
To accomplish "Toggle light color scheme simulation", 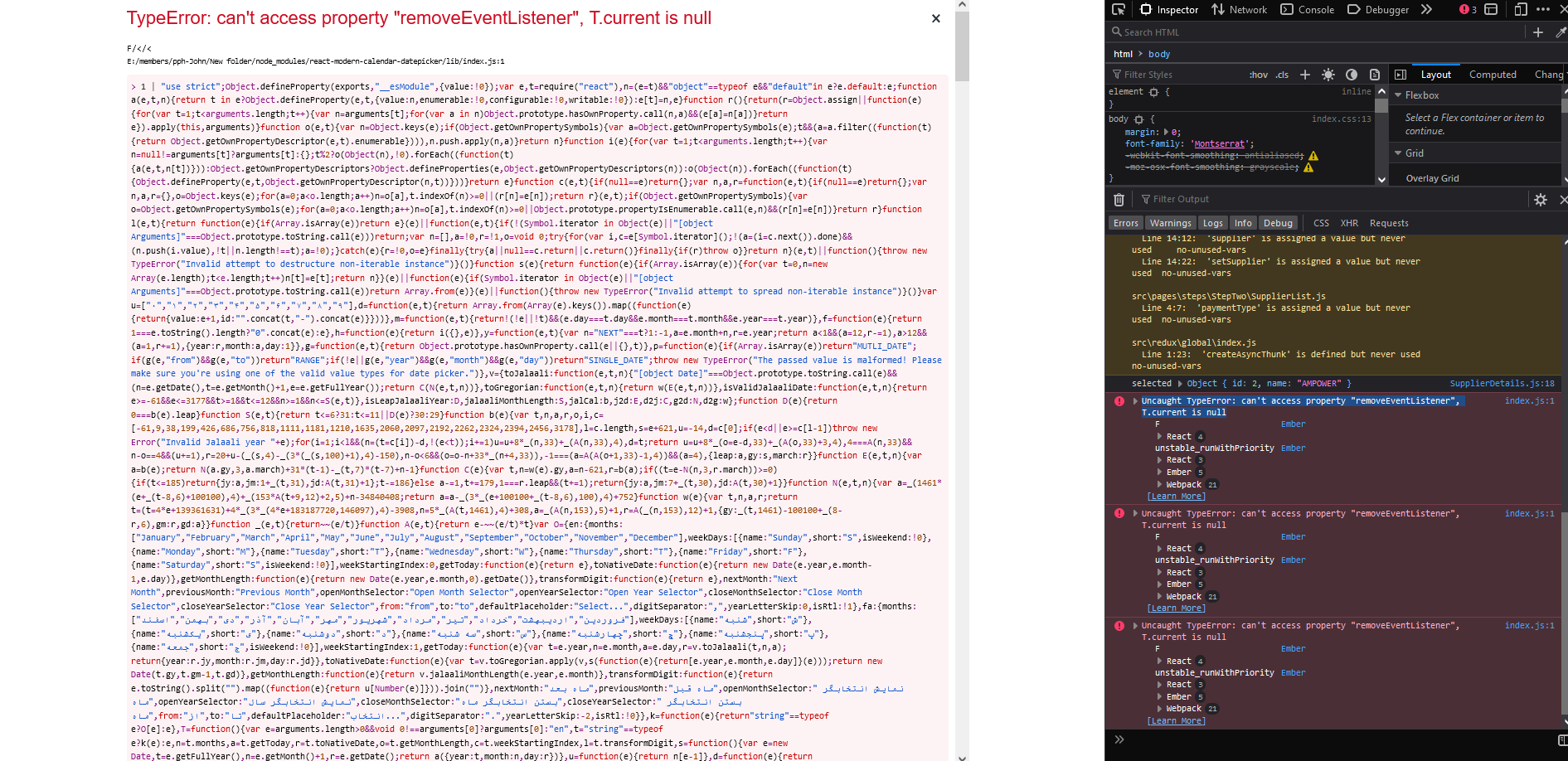I will click(x=1328, y=75).
